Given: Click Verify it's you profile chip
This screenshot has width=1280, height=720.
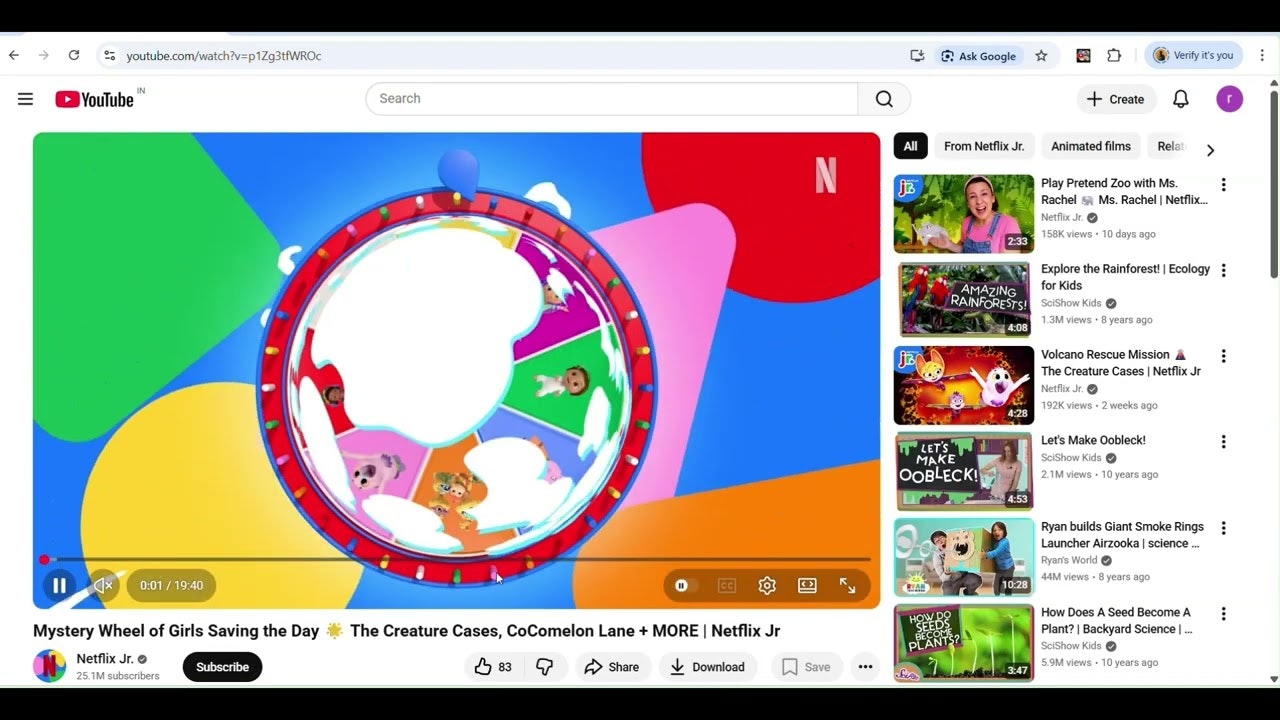Looking at the screenshot, I should click(x=1194, y=56).
